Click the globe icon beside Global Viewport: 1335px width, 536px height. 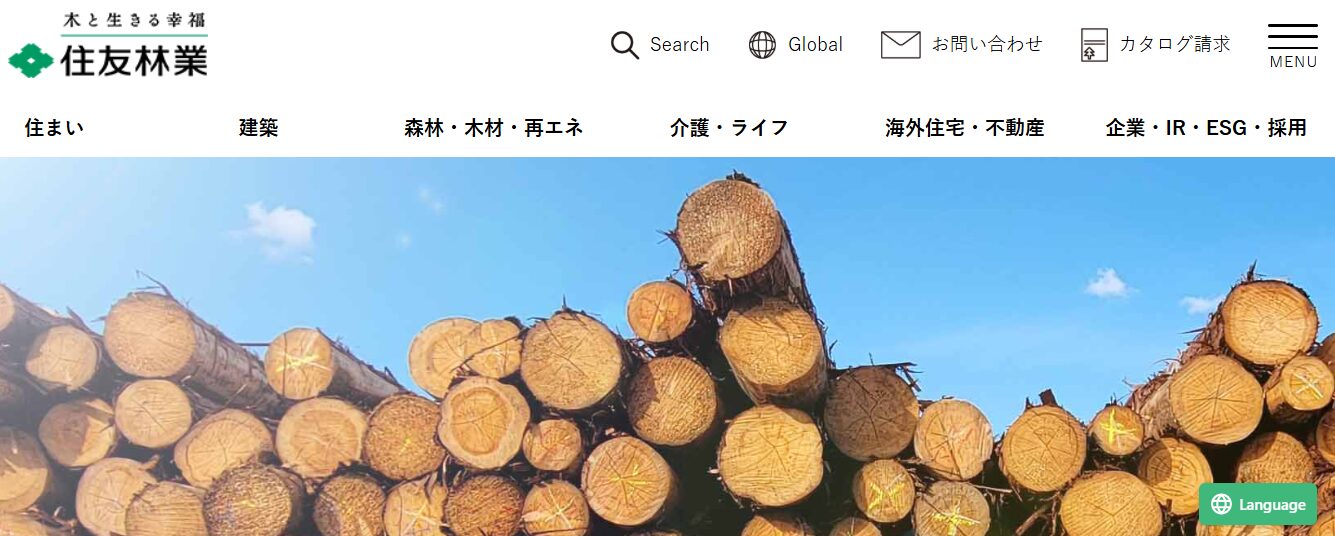click(x=763, y=45)
